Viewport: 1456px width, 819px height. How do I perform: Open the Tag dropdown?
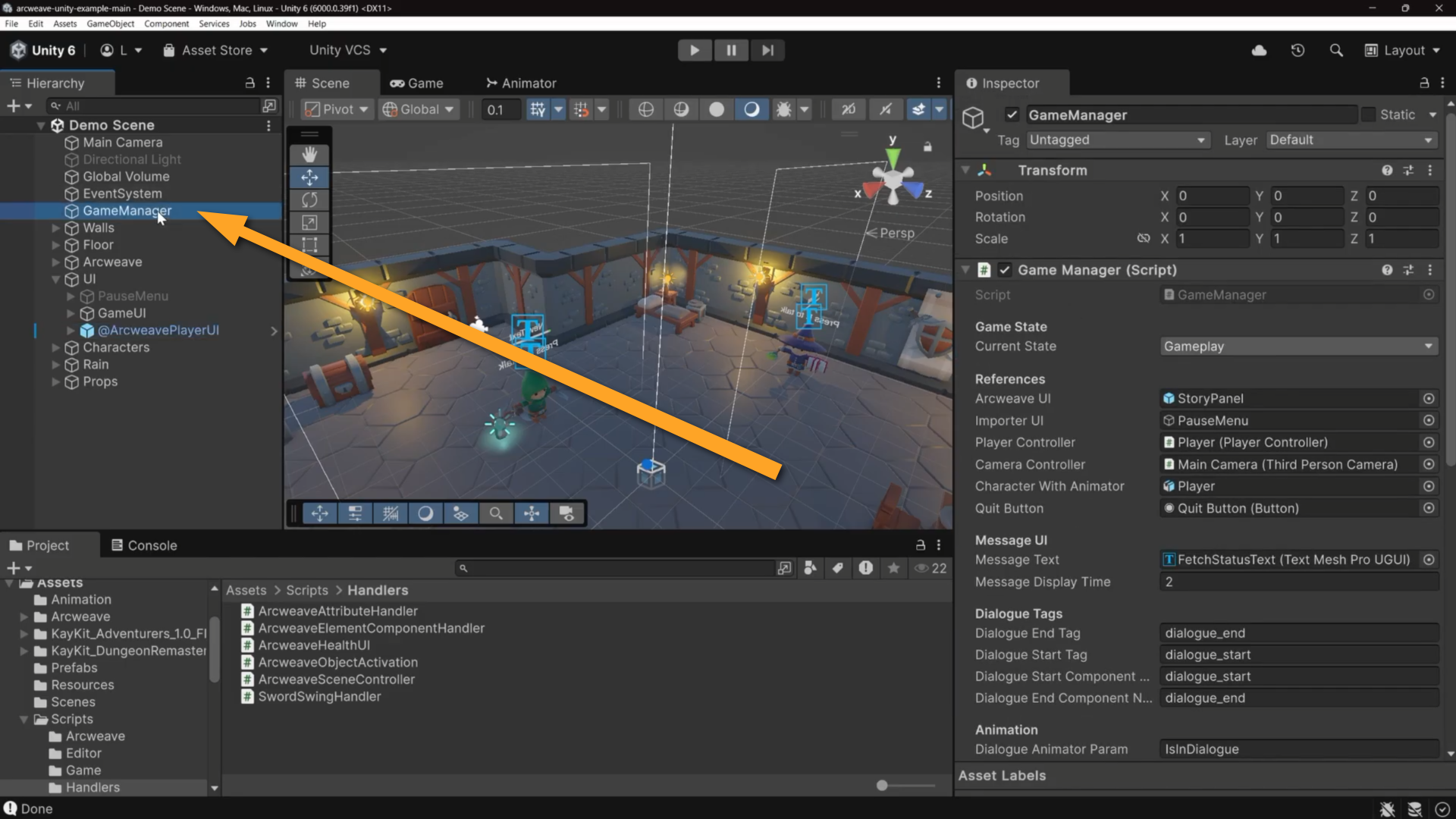coord(1118,140)
